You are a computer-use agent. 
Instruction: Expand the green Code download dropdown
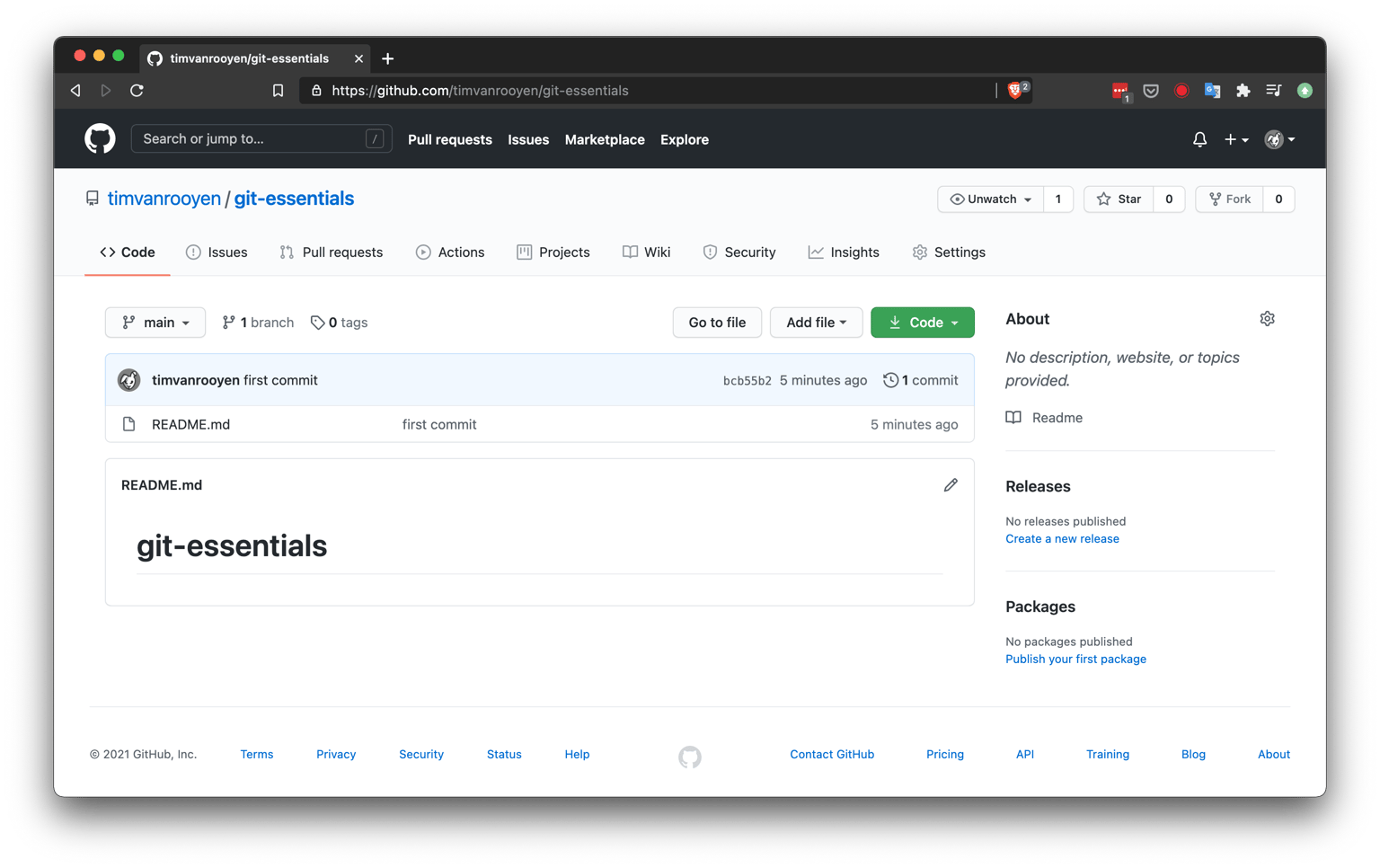pyautogui.click(x=923, y=323)
